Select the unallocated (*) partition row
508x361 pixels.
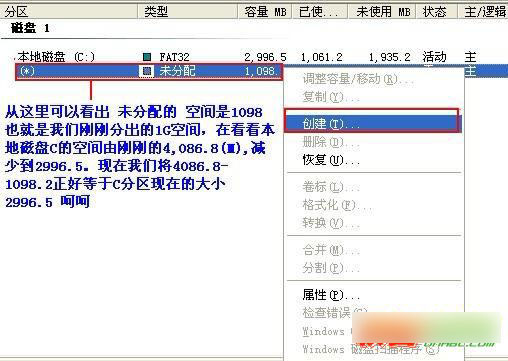[149, 71]
